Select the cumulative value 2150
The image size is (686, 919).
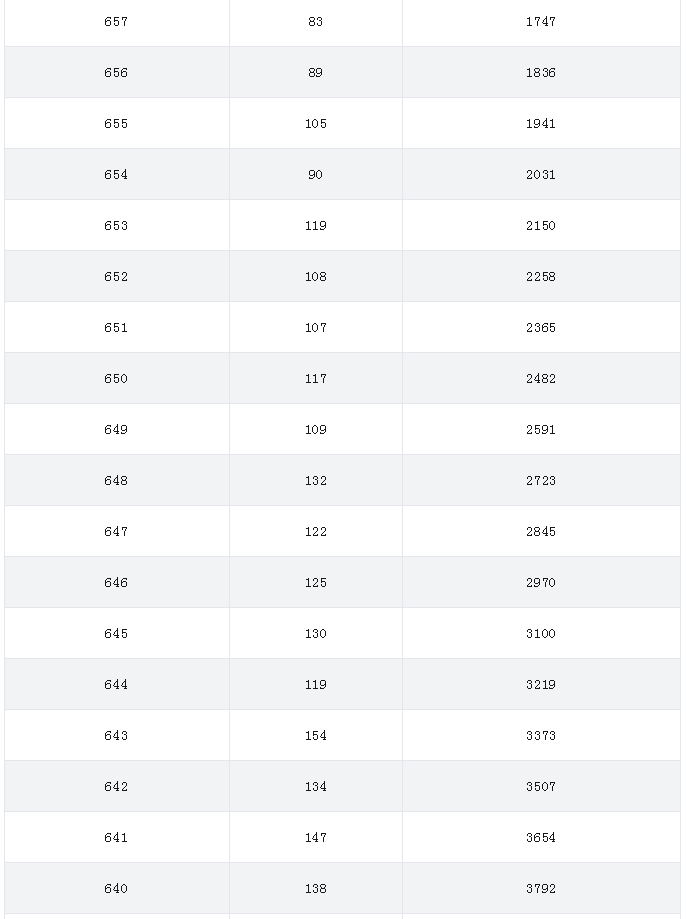pos(541,226)
